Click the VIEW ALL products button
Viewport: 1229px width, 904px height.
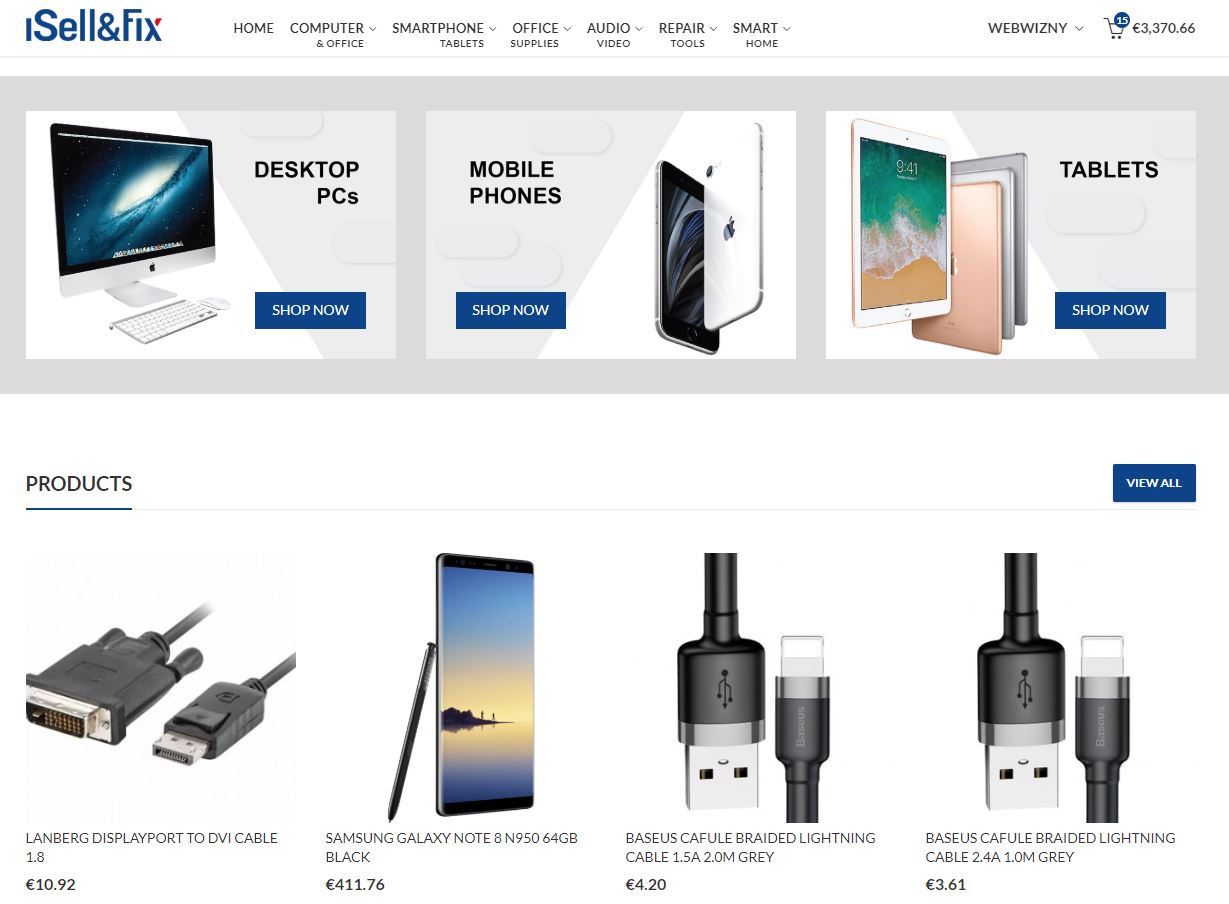(x=1154, y=483)
